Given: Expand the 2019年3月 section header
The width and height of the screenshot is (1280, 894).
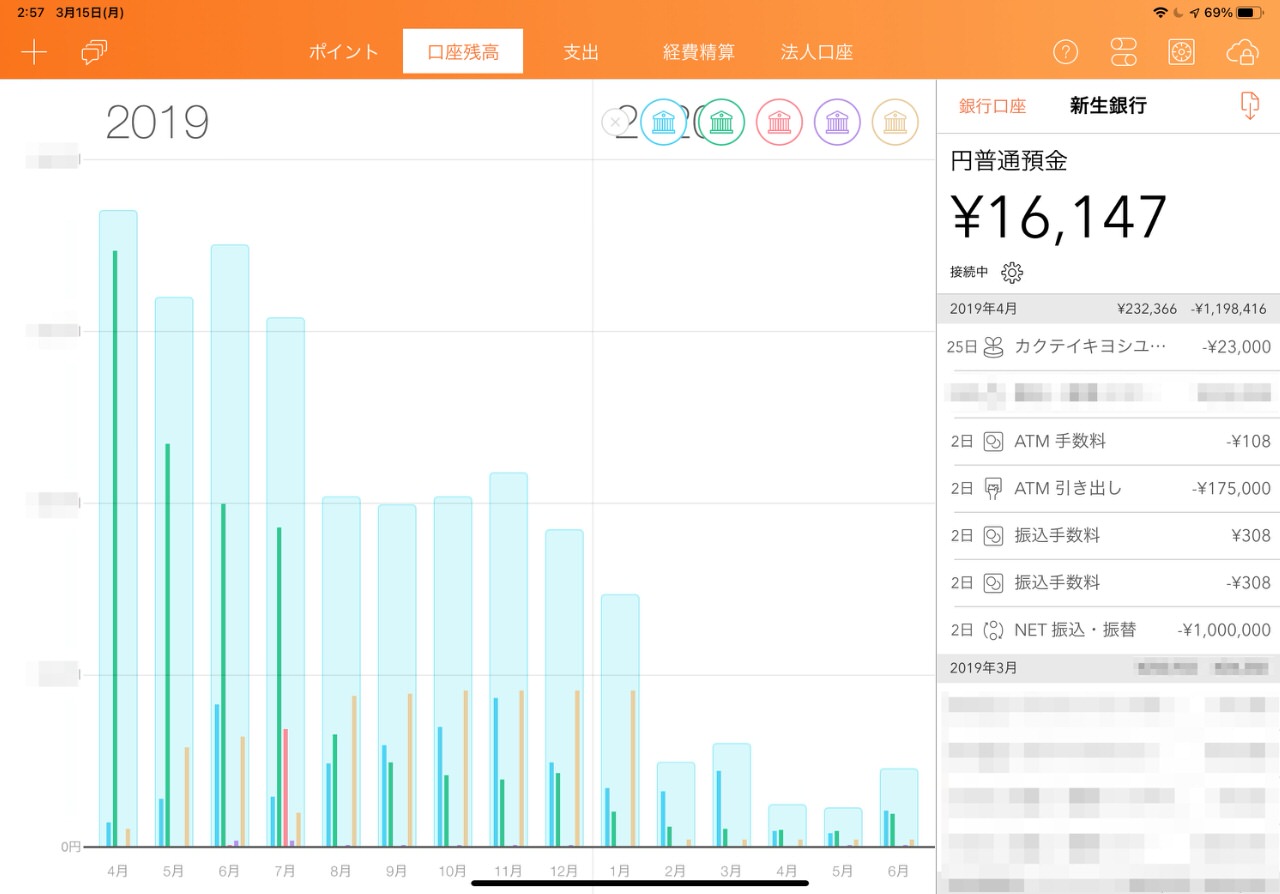Looking at the screenshot, I should (1108, 668).
